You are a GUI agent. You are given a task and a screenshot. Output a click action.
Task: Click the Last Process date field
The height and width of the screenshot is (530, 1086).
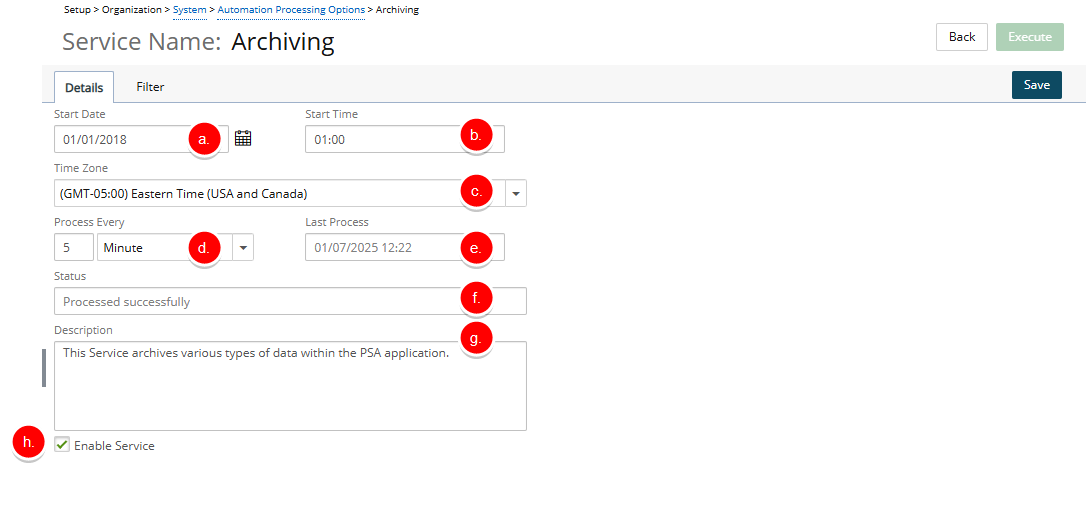tap(404, 247)
